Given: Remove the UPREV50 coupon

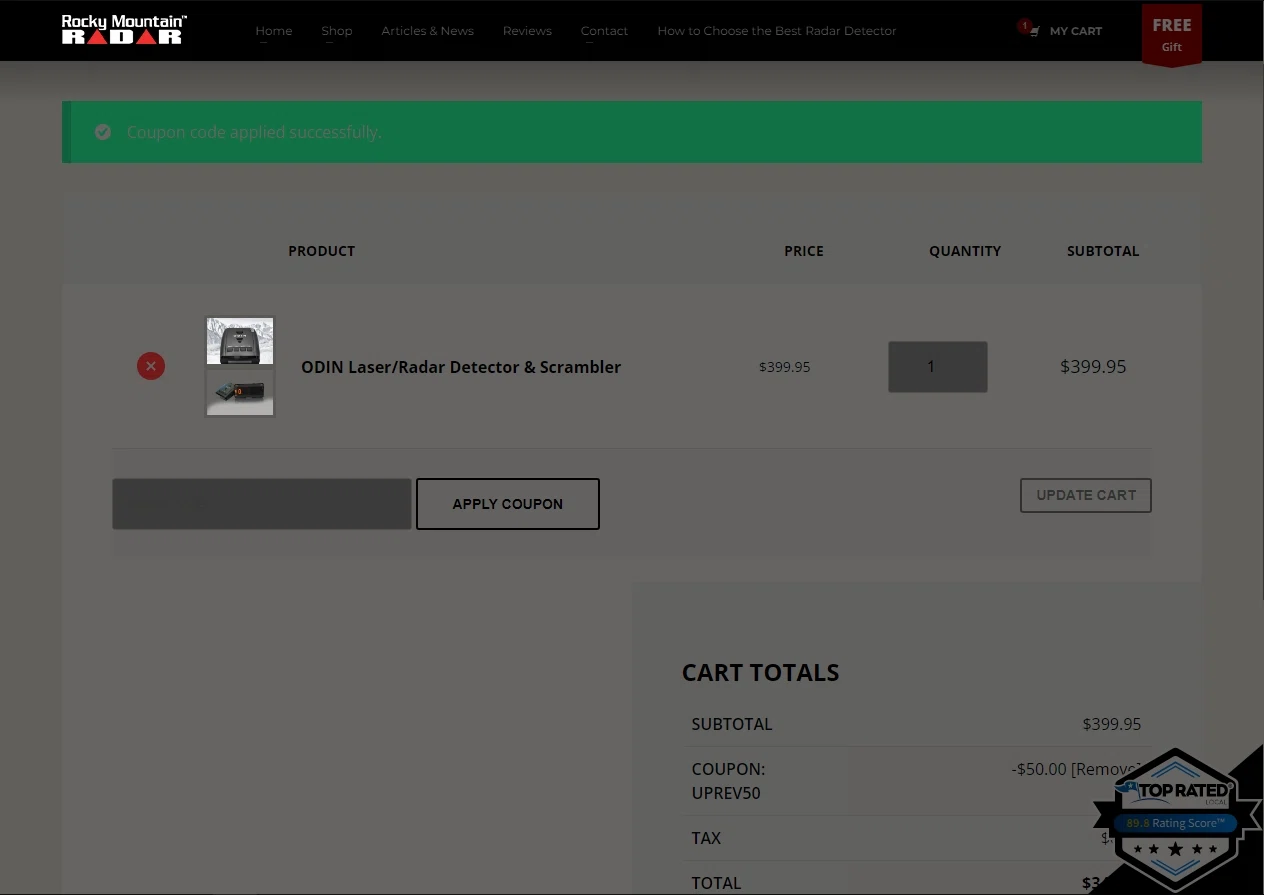Looking at the screenshot, I should point(1106,769).
